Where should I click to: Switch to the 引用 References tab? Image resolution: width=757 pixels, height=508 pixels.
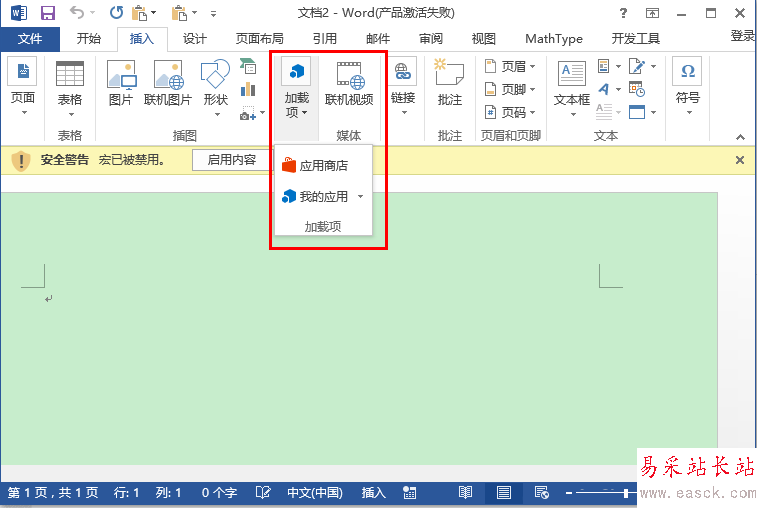coord(325,39)
